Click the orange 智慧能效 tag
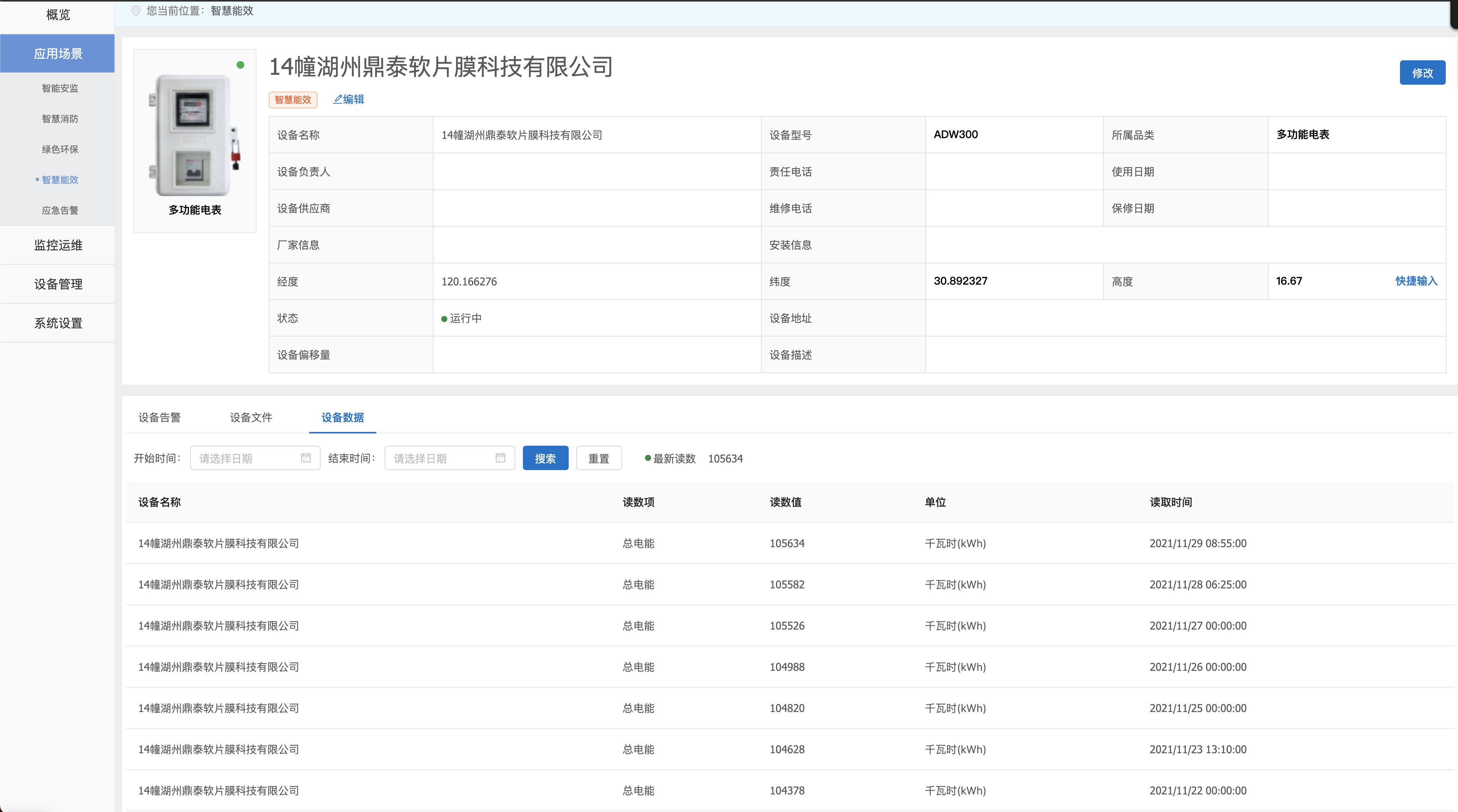This screenshot has height=812, width=1458. (293, 100)
